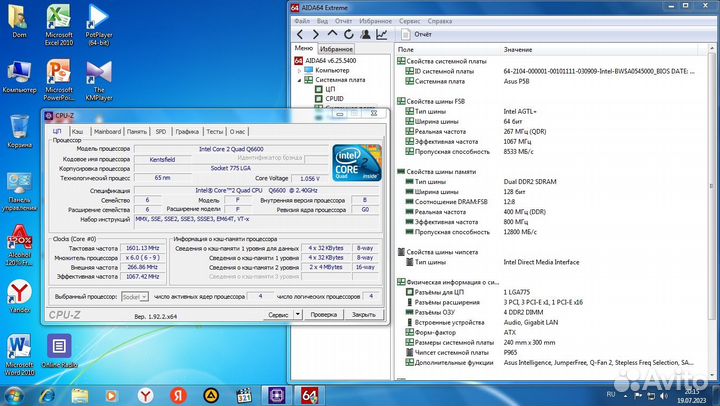The height and width of the screenshot is (406, 720).
Task: Click AIDA64 taskbar button
Action: pos(309,395)
